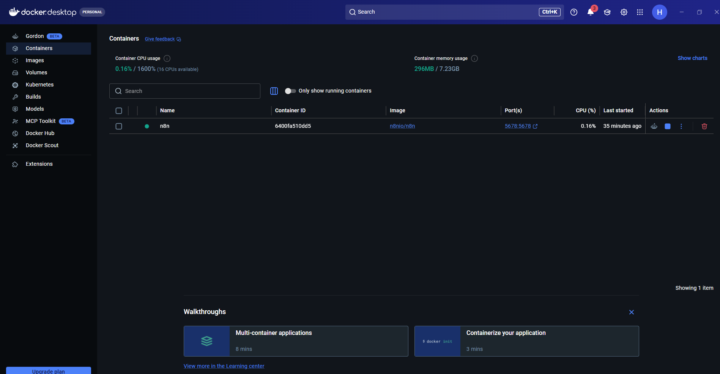Open n8n more actions menu
Viewport: 720px width, 374px height.
tap(681, 126)
